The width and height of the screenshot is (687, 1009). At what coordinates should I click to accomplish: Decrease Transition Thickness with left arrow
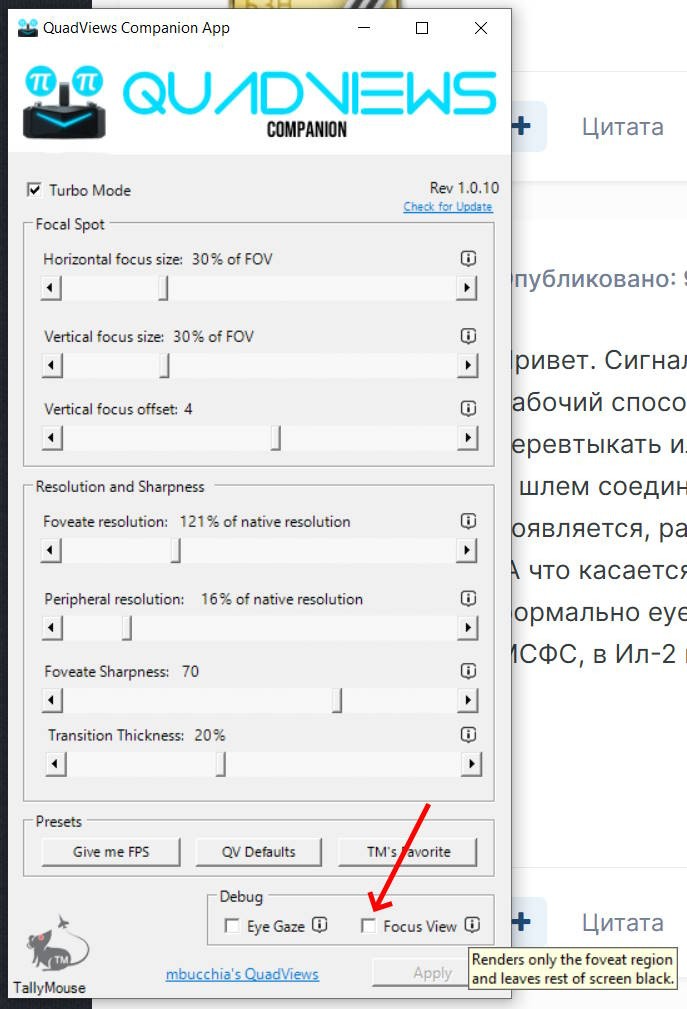[x=56, y=764]
